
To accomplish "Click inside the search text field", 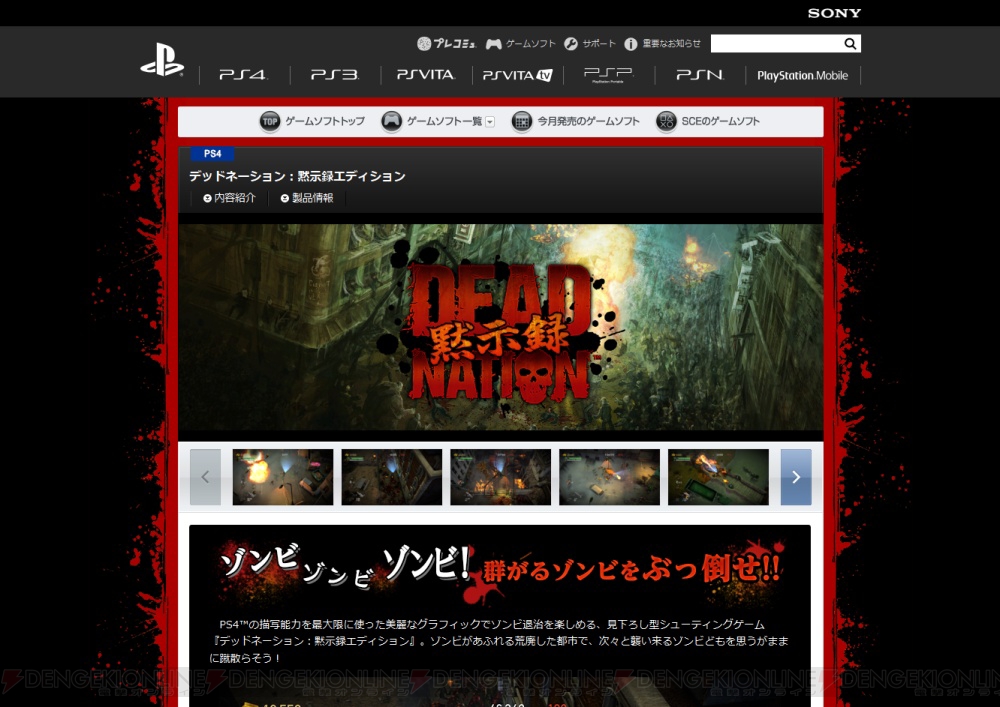I will 776,43.
